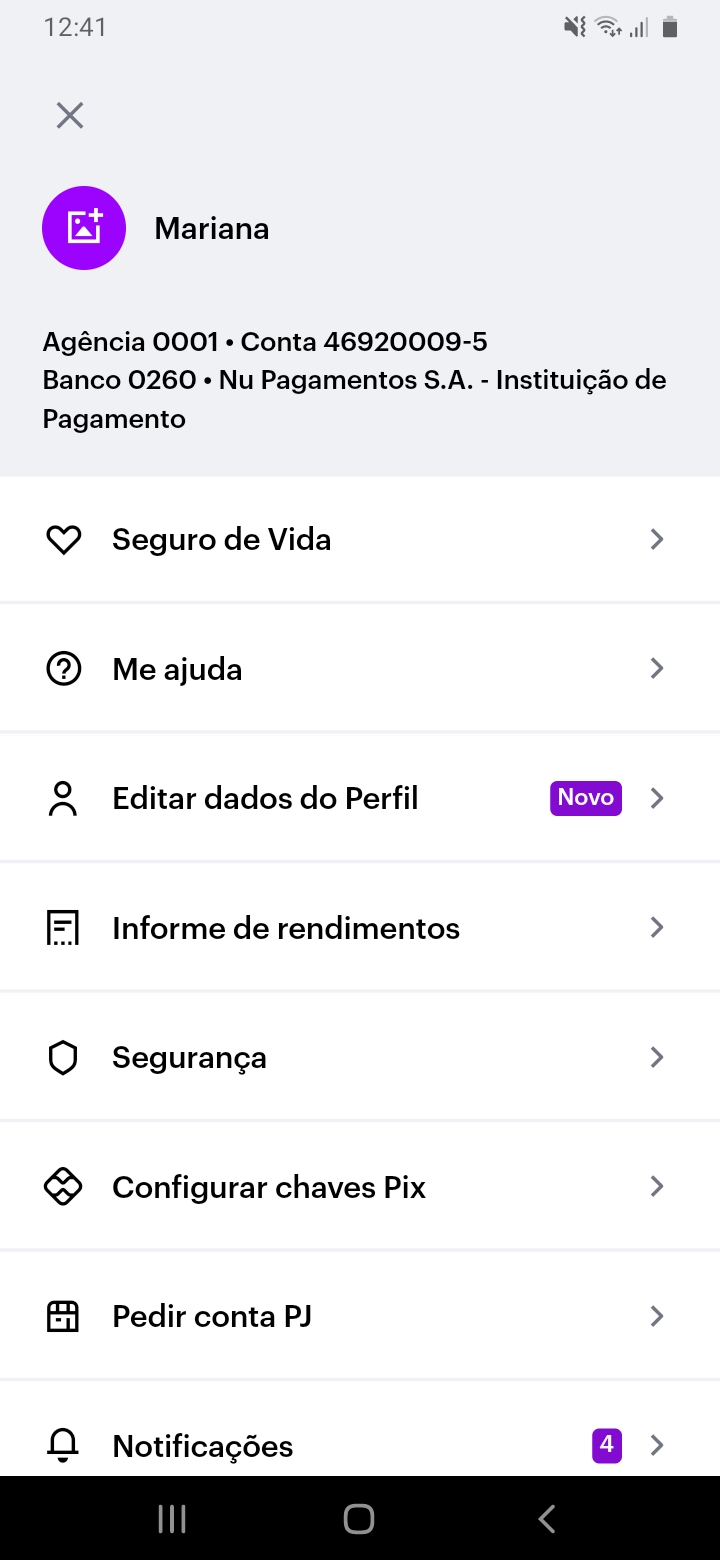Tap the store icon for conta PJ
Viewport: 720px width, 1560px height.
tap(63, 1317)
